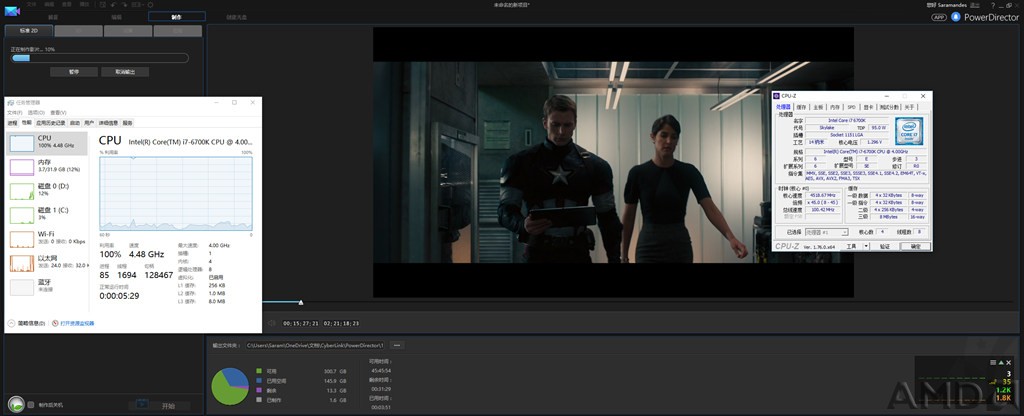Open the 处理器 #1 dropdown in CPU-Z

[x=827, y=232]
